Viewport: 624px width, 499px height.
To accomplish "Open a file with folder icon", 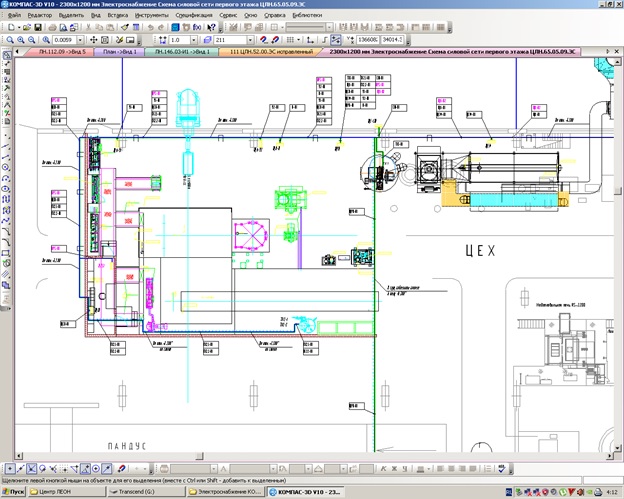I will tap(27, 27).
